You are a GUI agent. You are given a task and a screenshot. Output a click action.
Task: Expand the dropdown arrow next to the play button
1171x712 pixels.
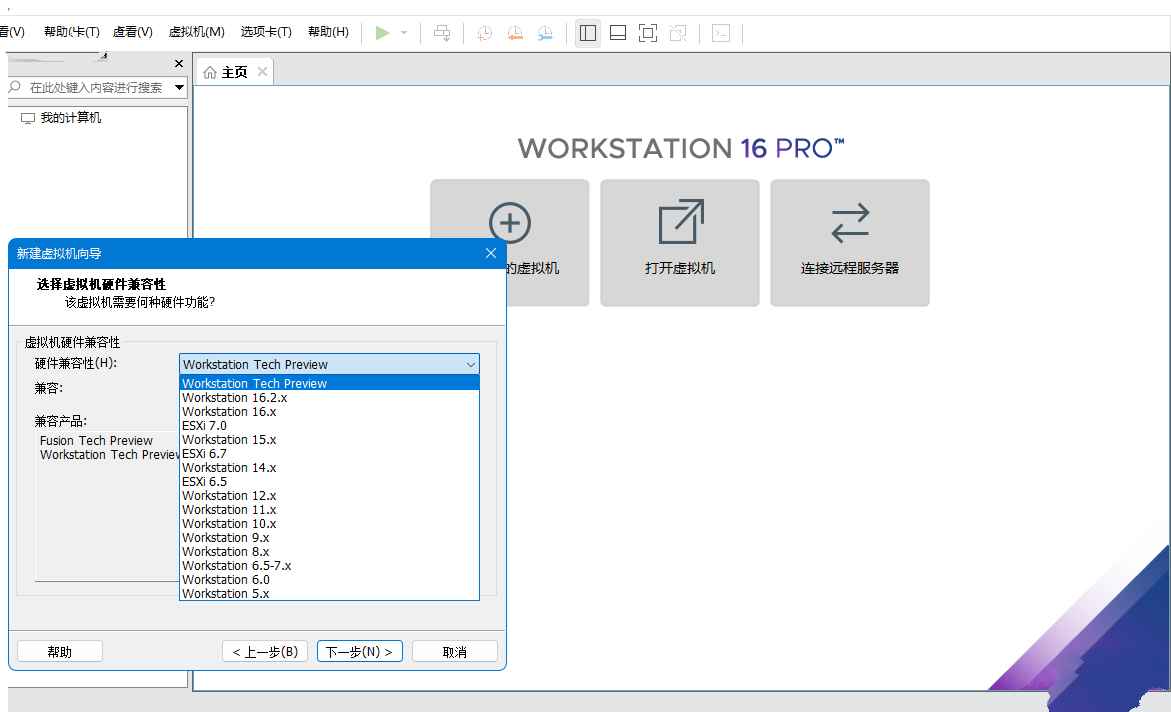403,32
